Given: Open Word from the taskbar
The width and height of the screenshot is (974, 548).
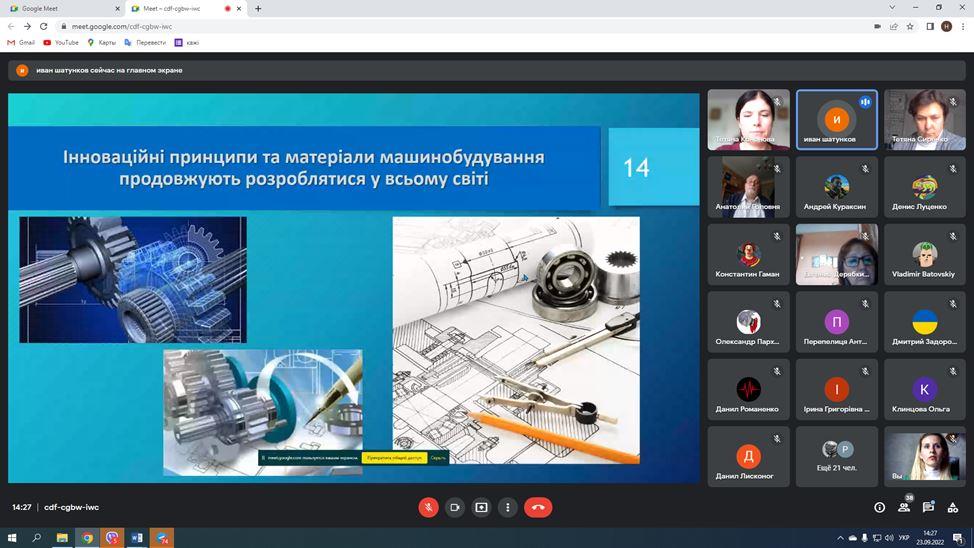Looking at the screenshot, I should (x=137, y=537).
